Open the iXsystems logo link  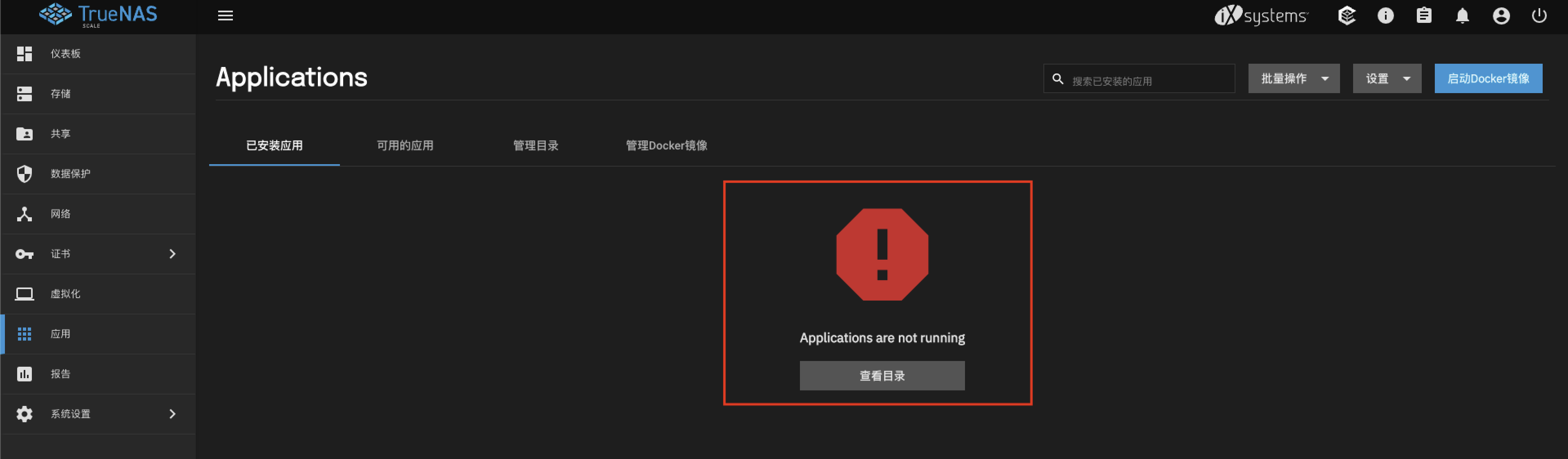point(1261,16)
